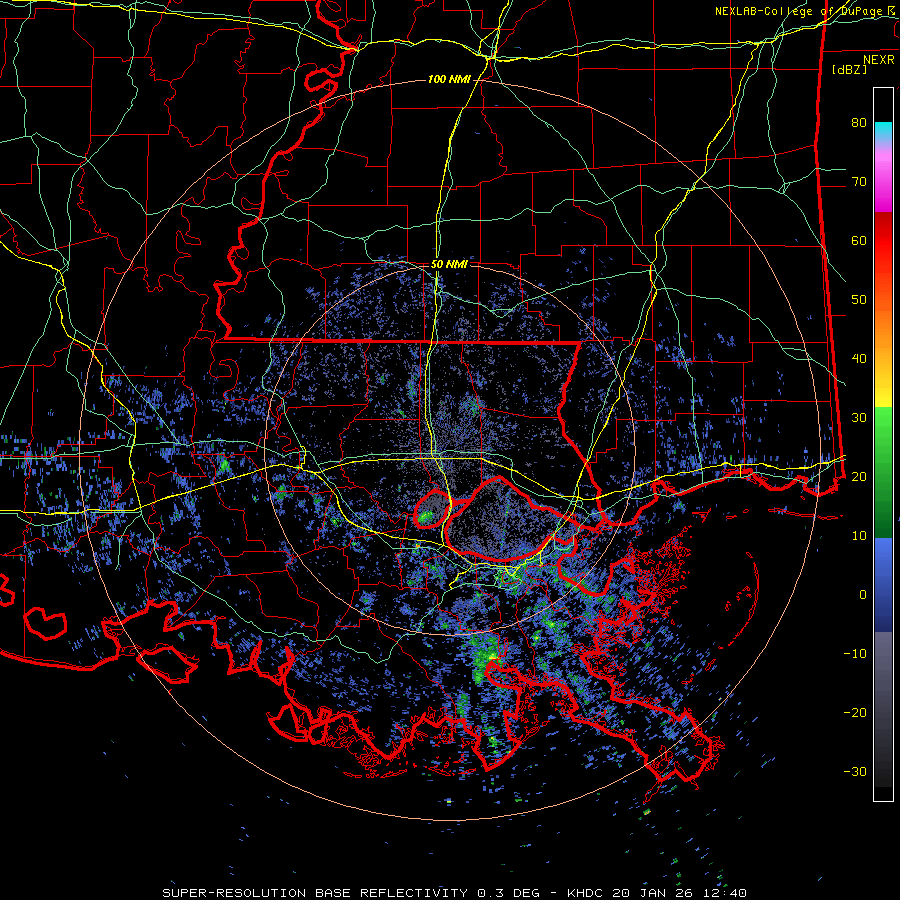The image size is (900, 900).
Task: Click the cyan band atop the color bar
Action: coord(883,133)
